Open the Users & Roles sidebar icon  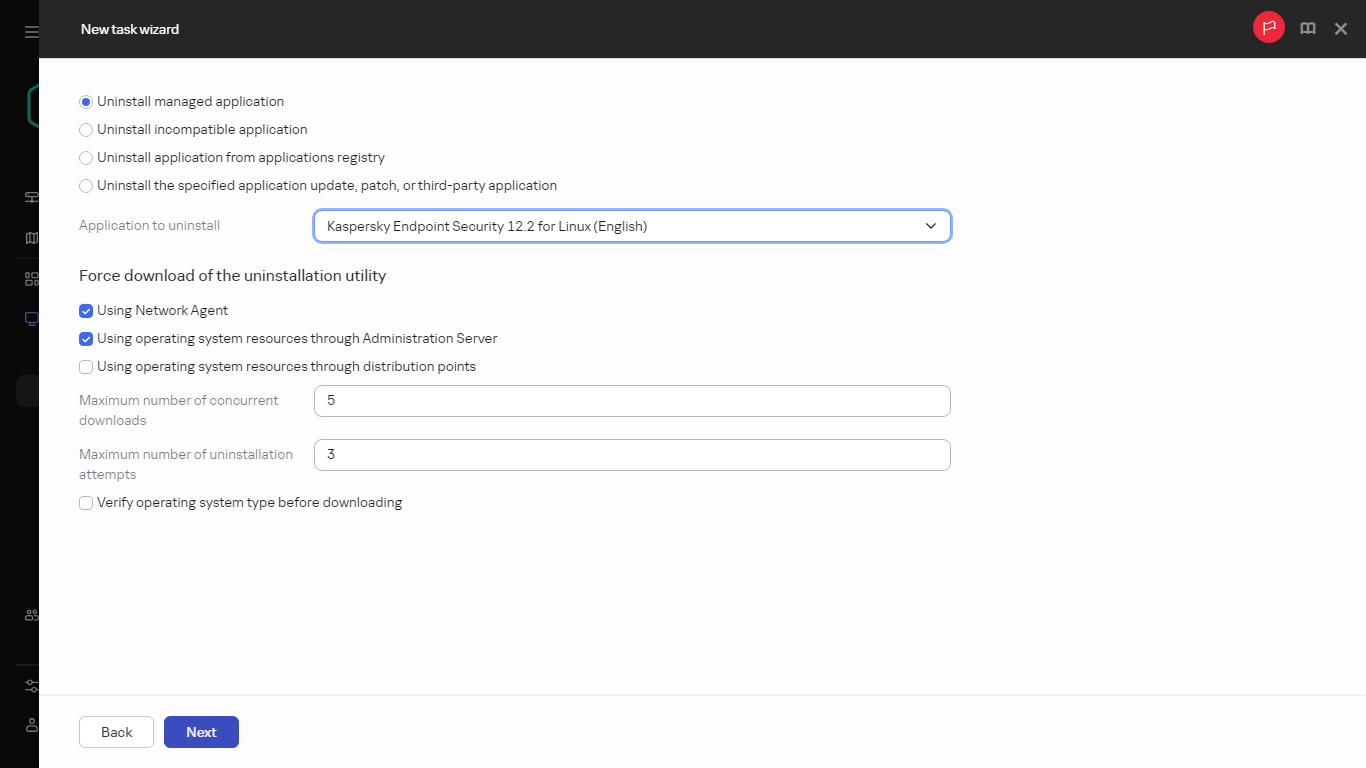click(30, 615)
